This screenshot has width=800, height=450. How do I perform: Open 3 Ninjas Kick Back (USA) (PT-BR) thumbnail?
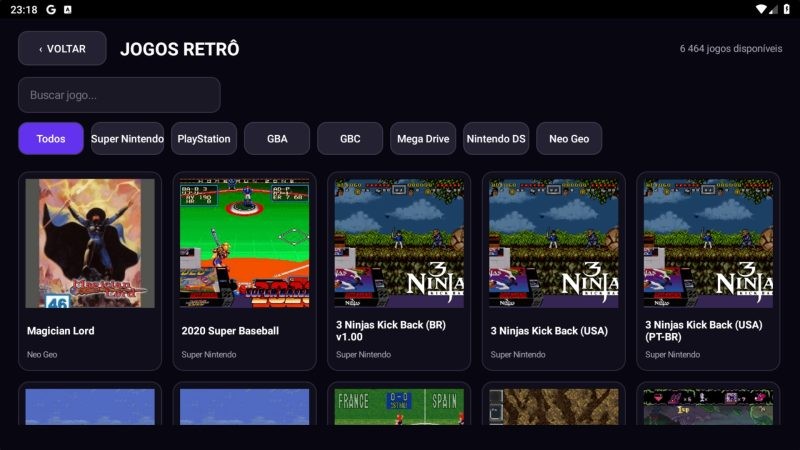[708, 243]
